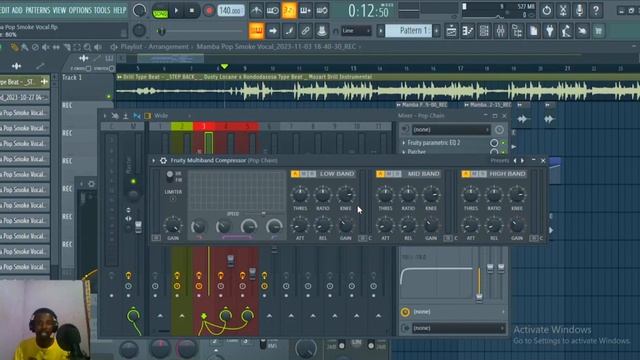Arm the red record button
640x360 pixels.
(209, 11)
